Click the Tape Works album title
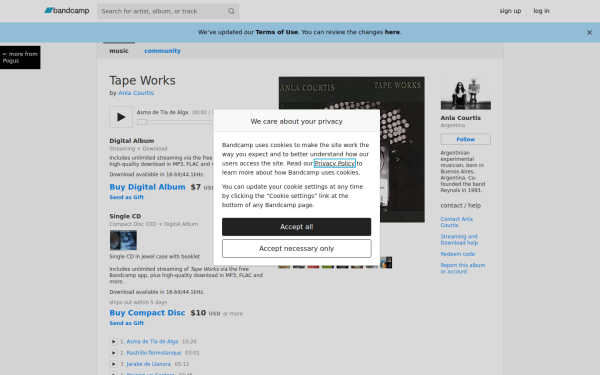 coord(142,81)
